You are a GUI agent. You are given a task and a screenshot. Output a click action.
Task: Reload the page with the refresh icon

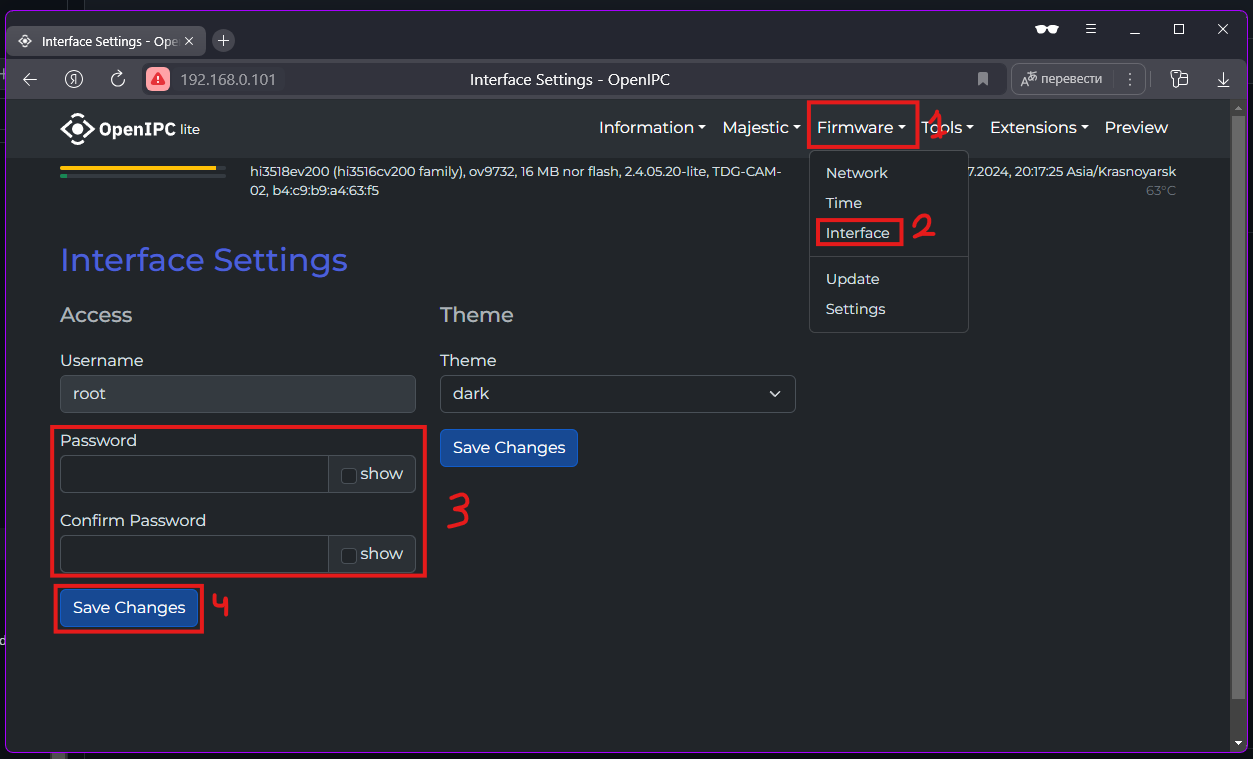tap(117, 79)
